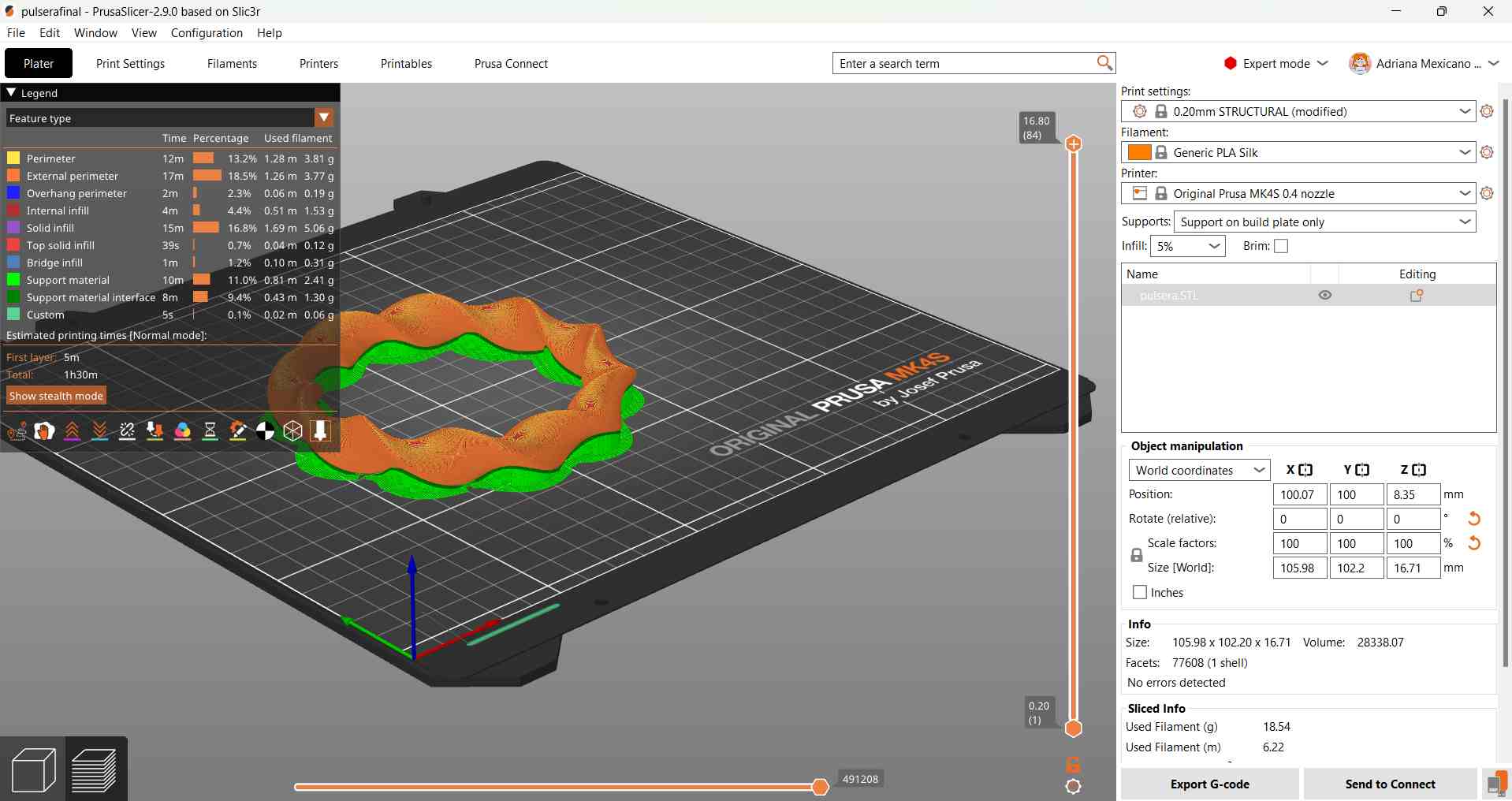Click the plus icon atop layer slider
Viewport: 1512px width, 801px height.
1074,143
